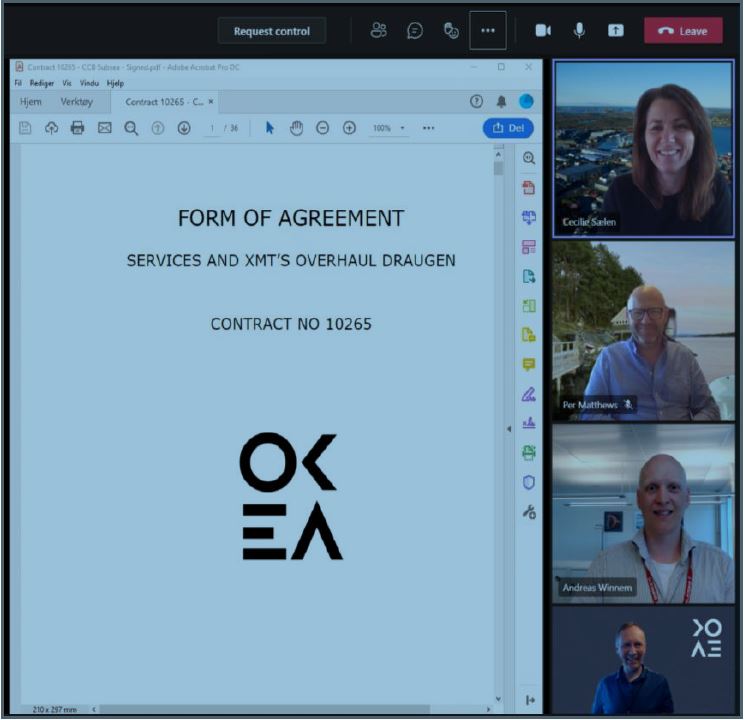Screen dimensions: 745x720
Task: Click the search tools magnifier in right pane
Action: (x=528, y=158)
